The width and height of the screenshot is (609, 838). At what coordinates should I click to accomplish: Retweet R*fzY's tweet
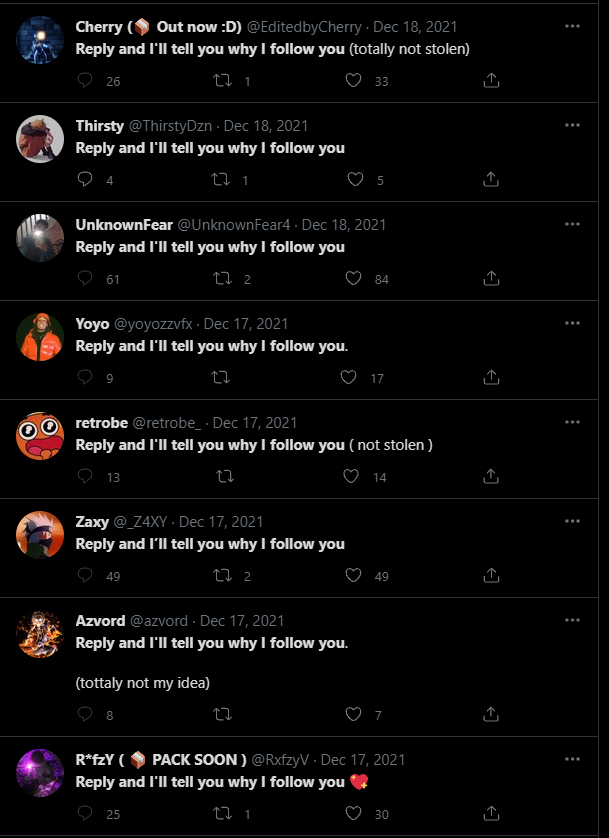(221, 814)
